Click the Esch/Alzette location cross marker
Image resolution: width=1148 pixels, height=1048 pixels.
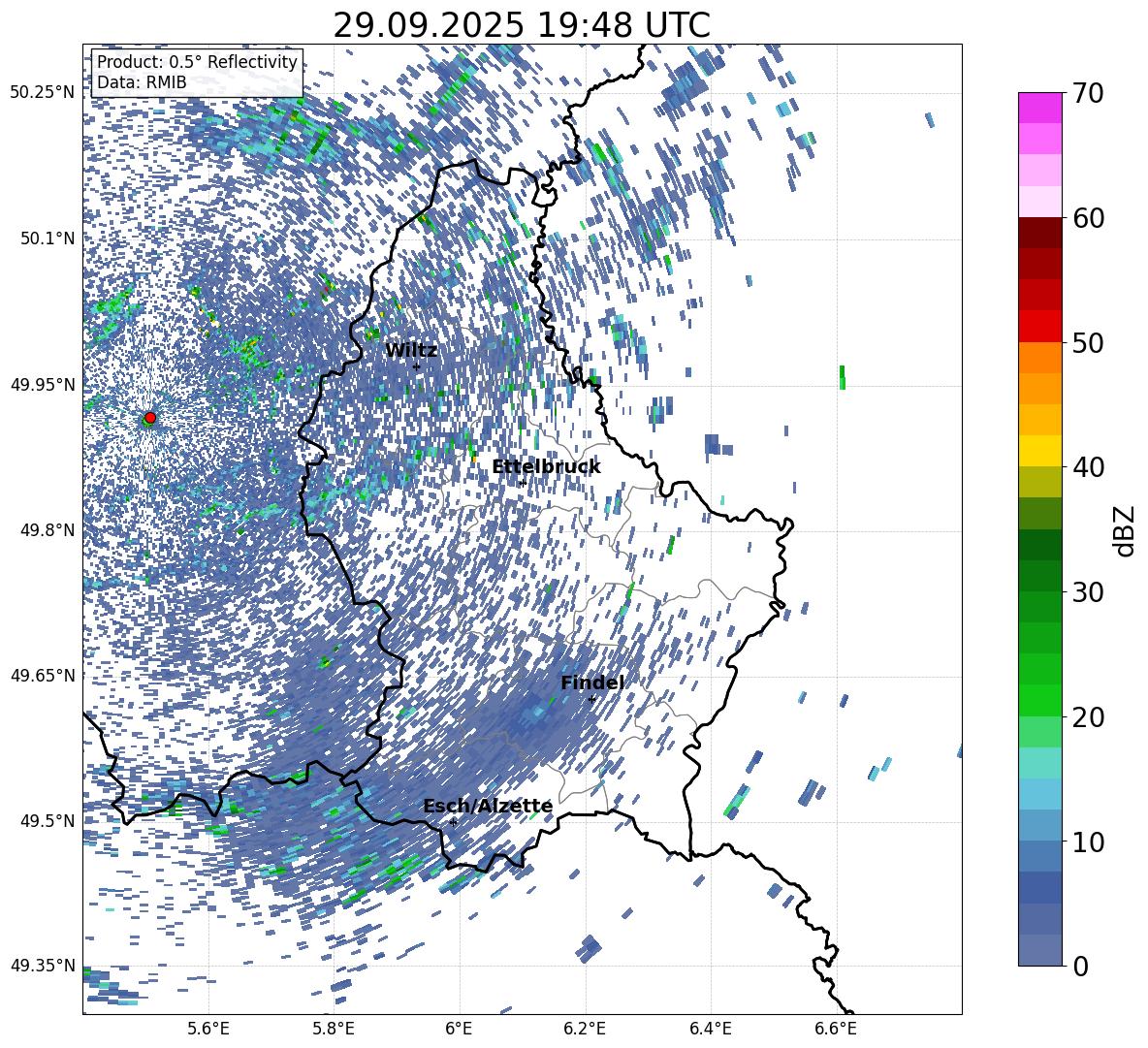coord(453,822)
